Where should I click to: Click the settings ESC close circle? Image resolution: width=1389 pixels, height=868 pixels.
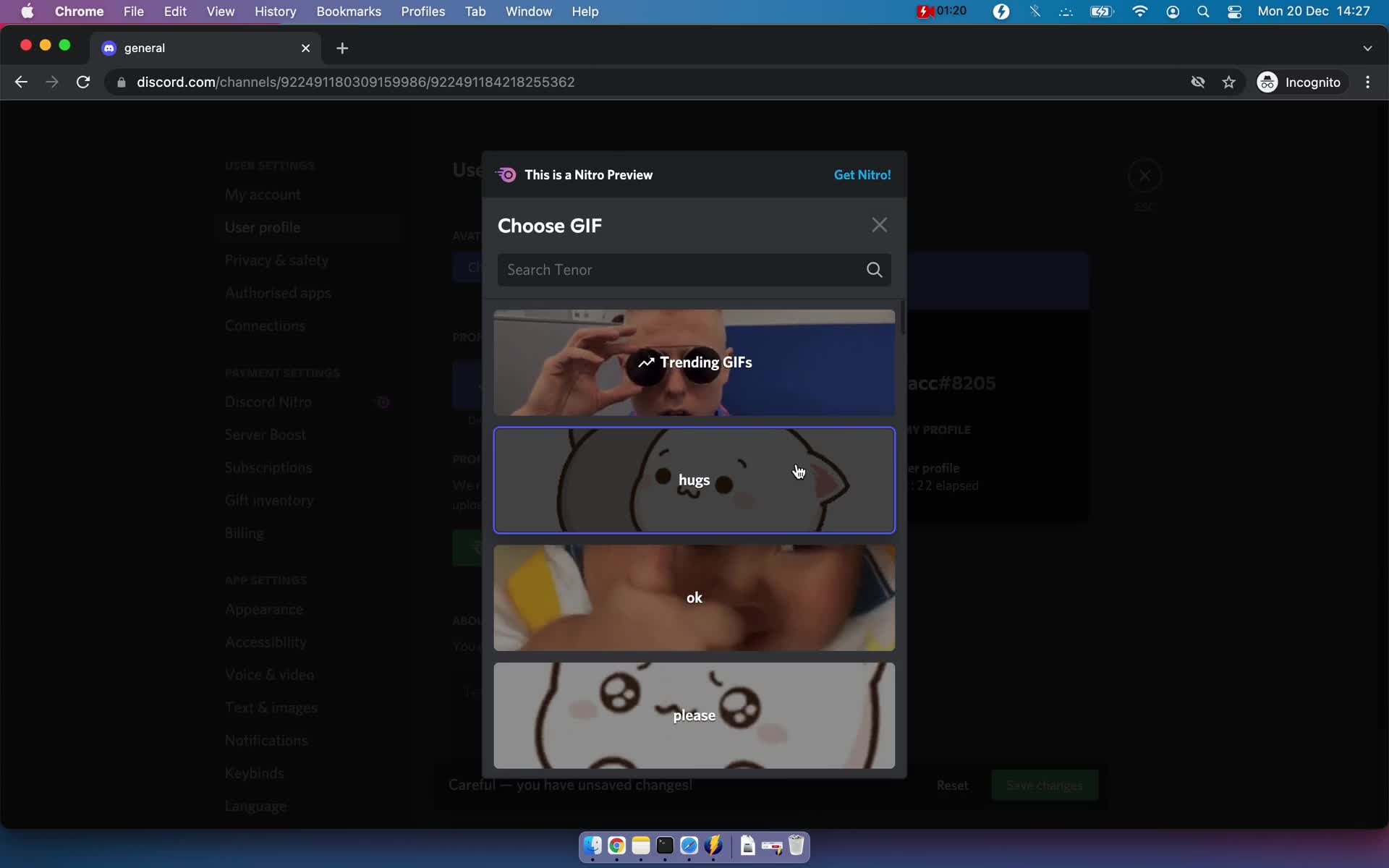click(x=1144, y=176)
